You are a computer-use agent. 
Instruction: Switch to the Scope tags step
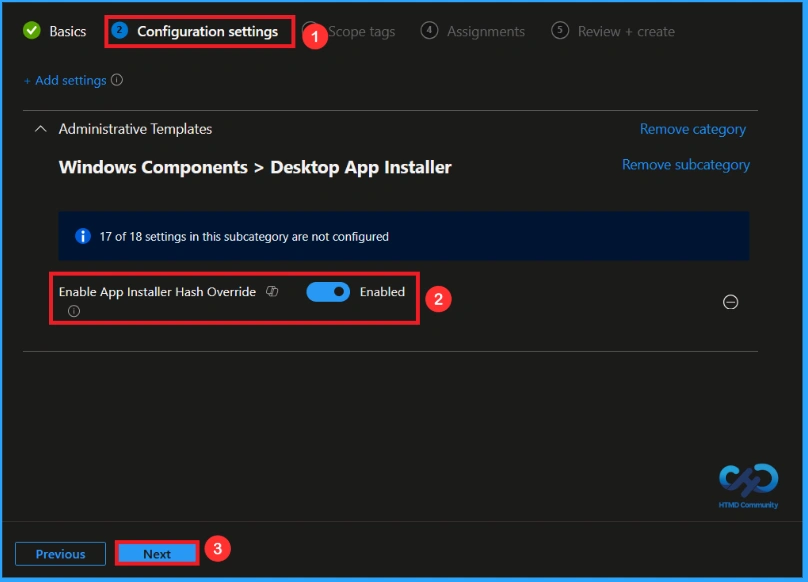pyautogui.click(x=362, y=31)
